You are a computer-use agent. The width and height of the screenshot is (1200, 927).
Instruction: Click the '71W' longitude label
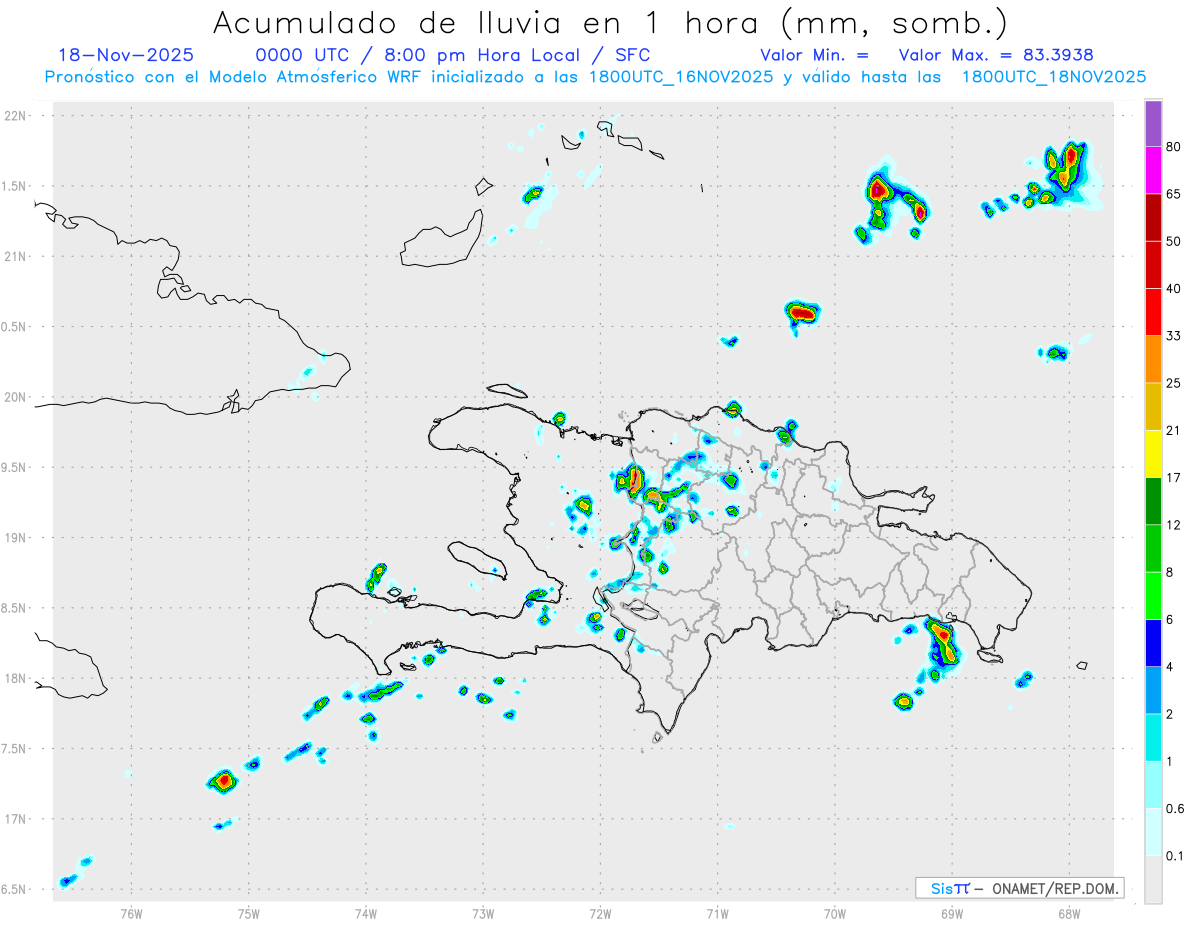point(717,913)
